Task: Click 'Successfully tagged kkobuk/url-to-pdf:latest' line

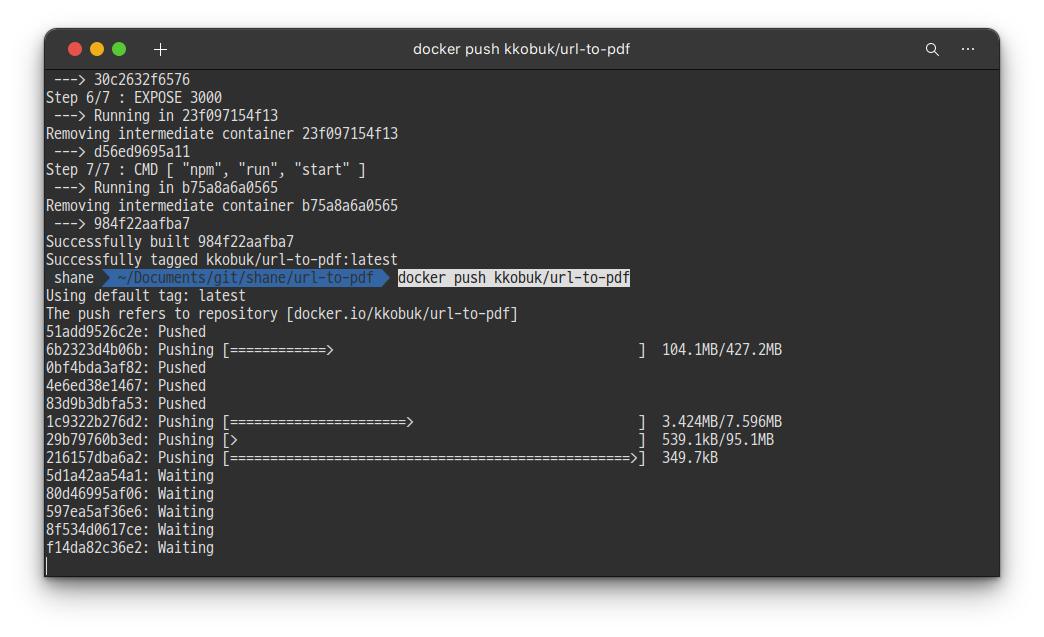Action: click(222, 260)
